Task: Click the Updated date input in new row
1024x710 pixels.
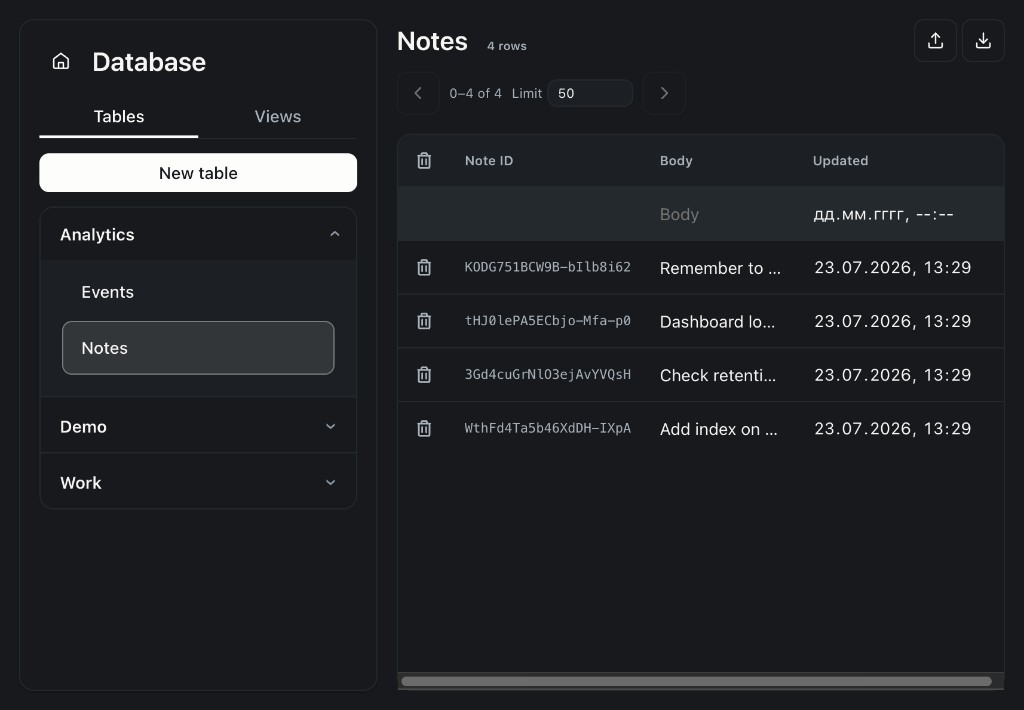Action: (892, 214)
